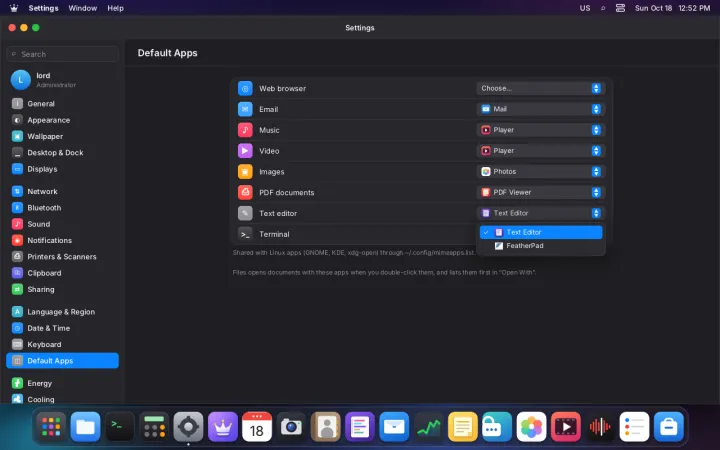This screenshot has width=720, height=450.
Task: Click the Web browser row icon
Action: pos(245,88)
